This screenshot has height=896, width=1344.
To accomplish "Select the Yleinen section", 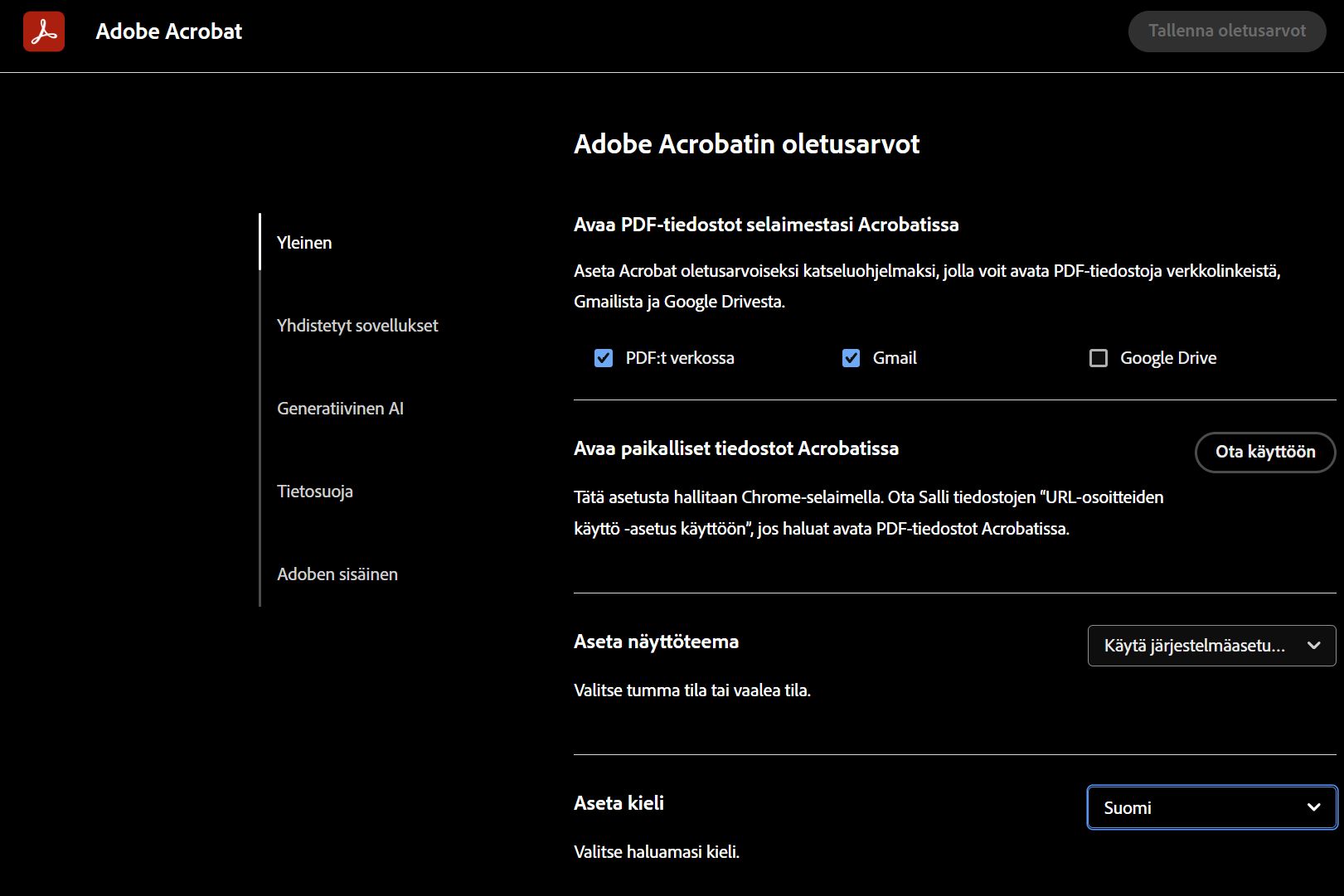I will click(x=304, y=242).
